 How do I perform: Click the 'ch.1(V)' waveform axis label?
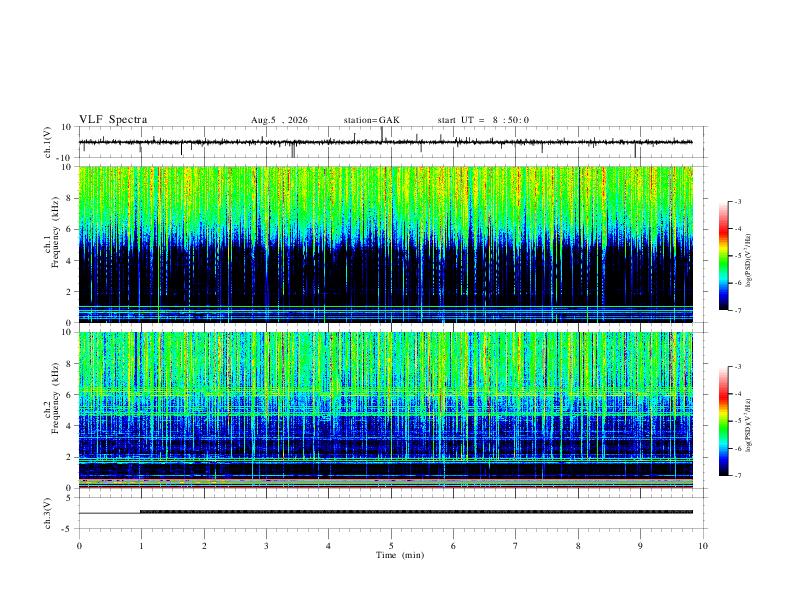coord(48,142)
